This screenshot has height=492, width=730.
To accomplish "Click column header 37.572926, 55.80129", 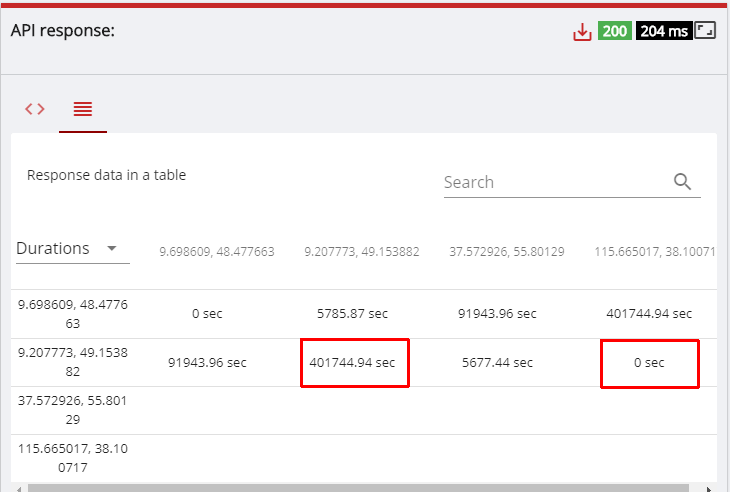I will tap(507, 252).
